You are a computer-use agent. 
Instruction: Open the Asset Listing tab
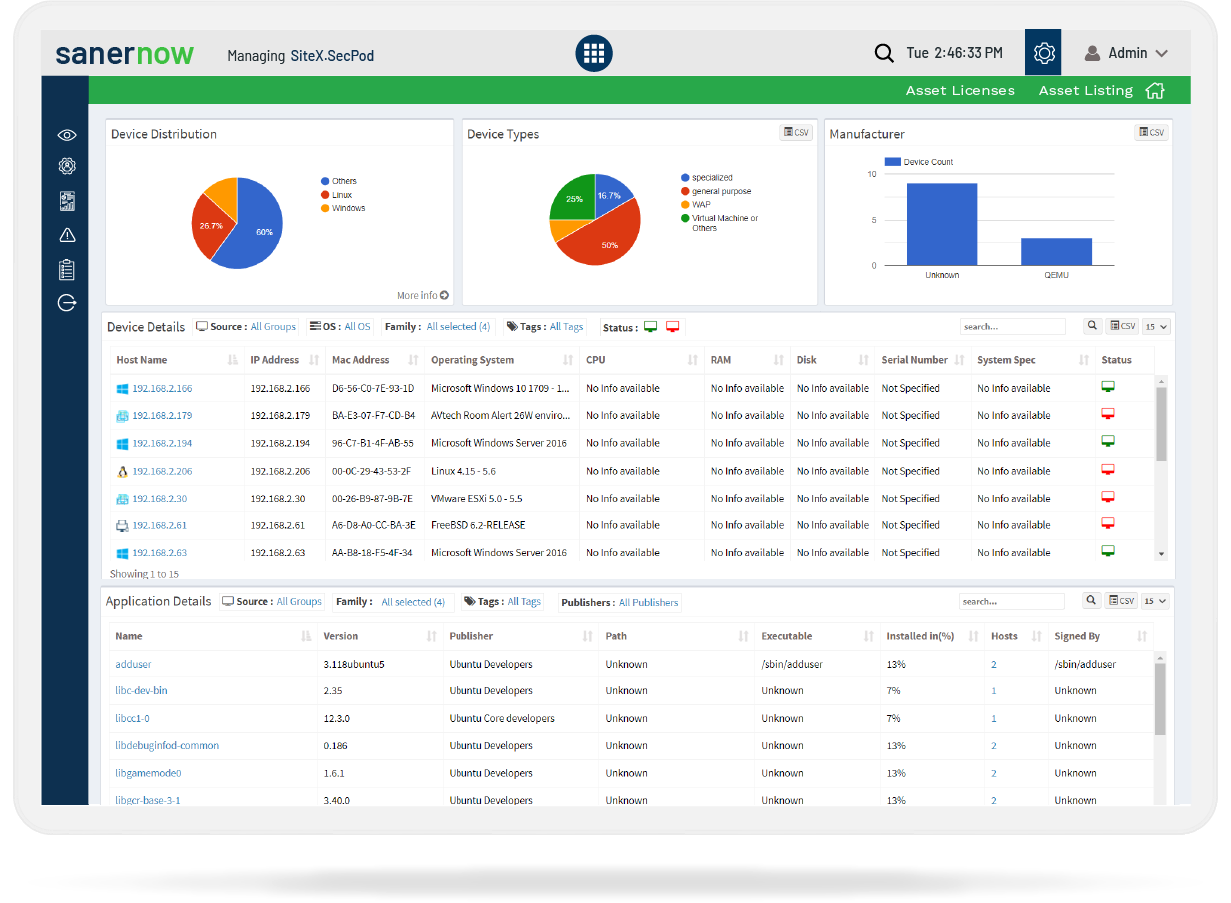[1085, 90]
